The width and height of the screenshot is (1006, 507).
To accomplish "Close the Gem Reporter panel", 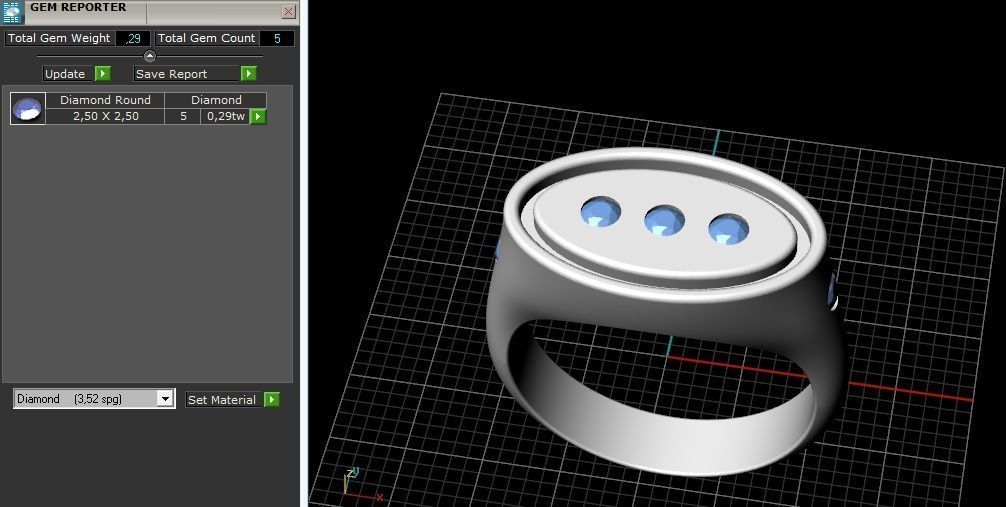I will point(289,12).
